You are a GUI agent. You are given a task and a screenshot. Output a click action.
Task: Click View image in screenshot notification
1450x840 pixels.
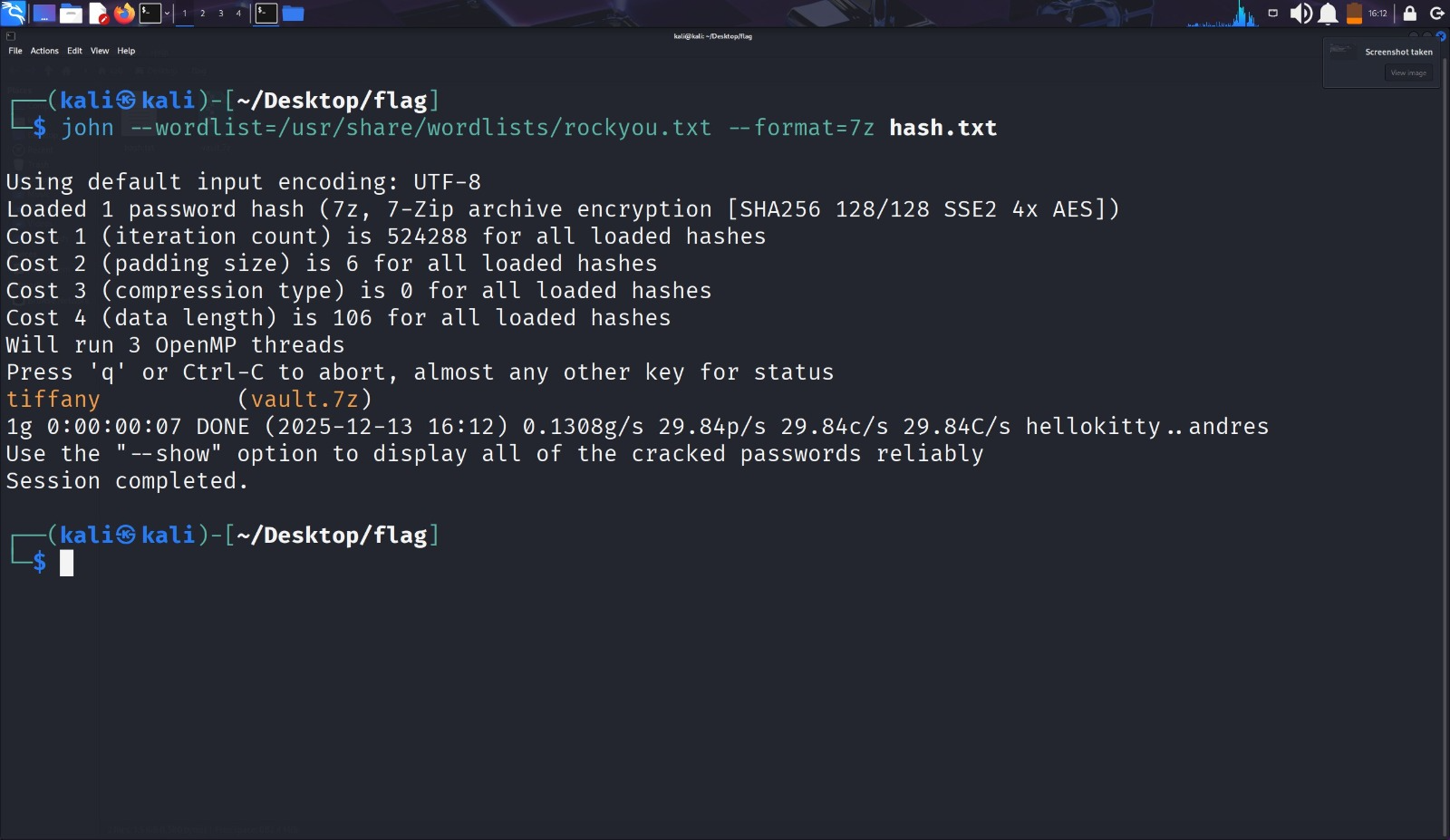1408,73
